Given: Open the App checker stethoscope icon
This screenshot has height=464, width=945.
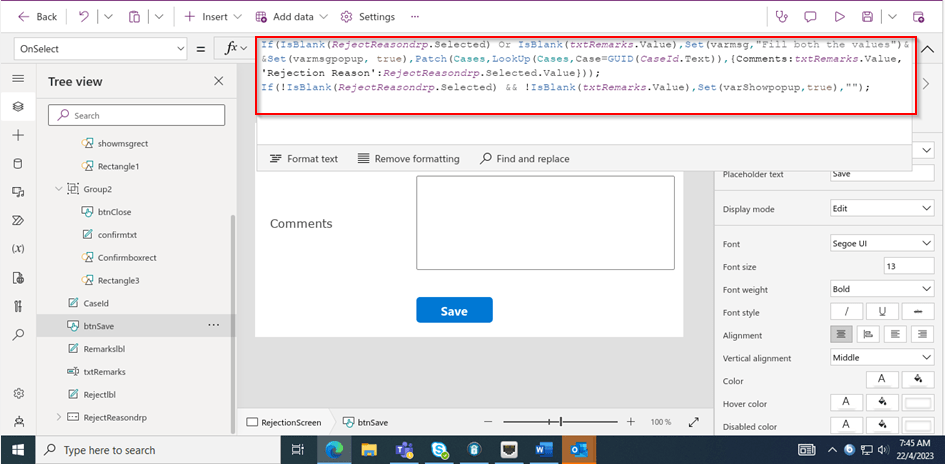Looking at the screenshot, I should 782,17.
